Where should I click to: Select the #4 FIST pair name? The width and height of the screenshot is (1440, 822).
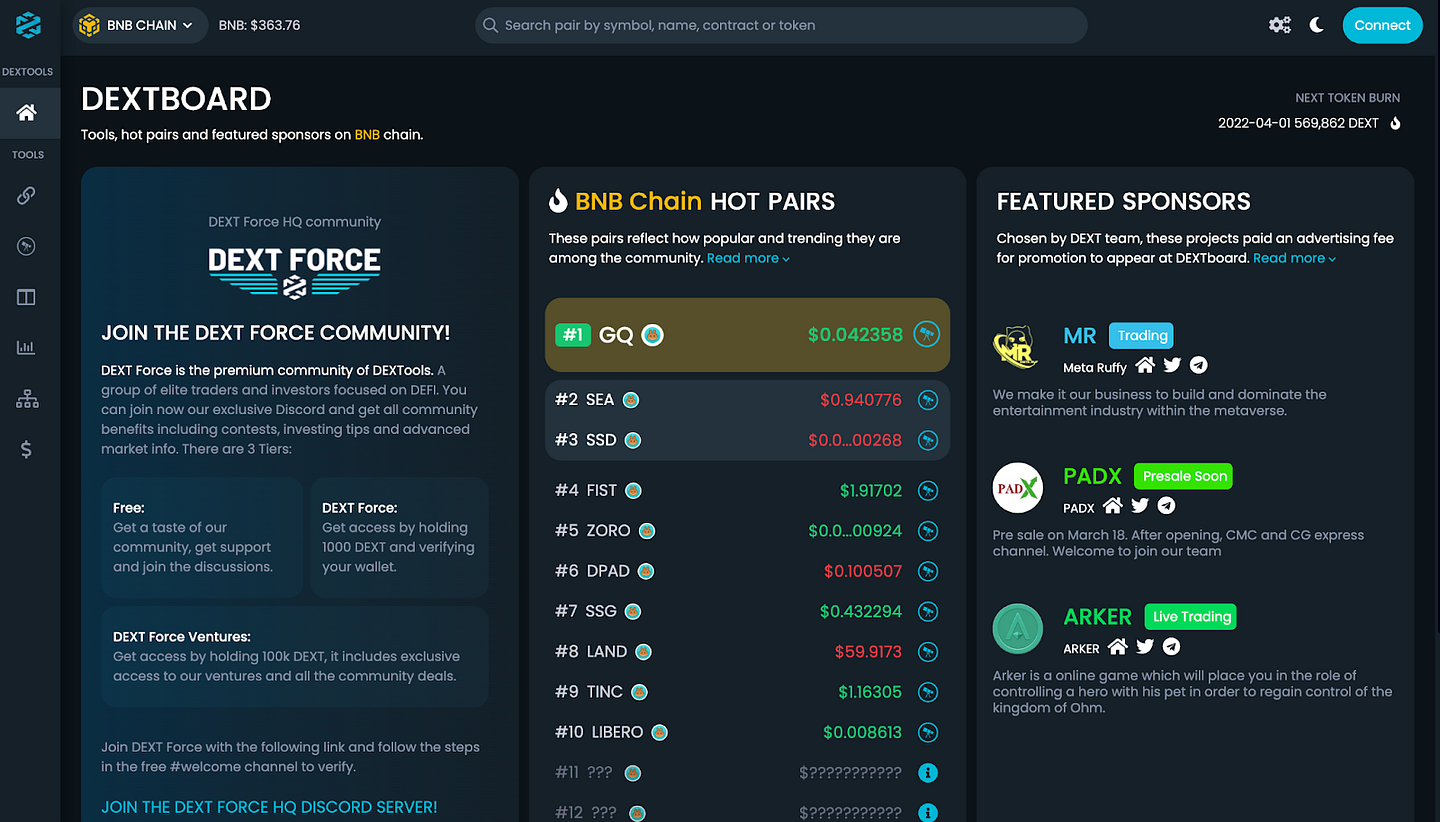pos(602,490)
